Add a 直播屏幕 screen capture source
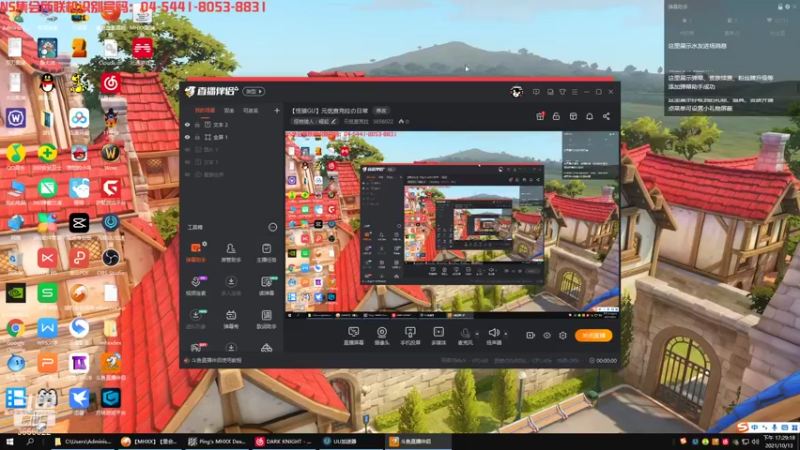800x450 pixels. [x=353, y=336]
